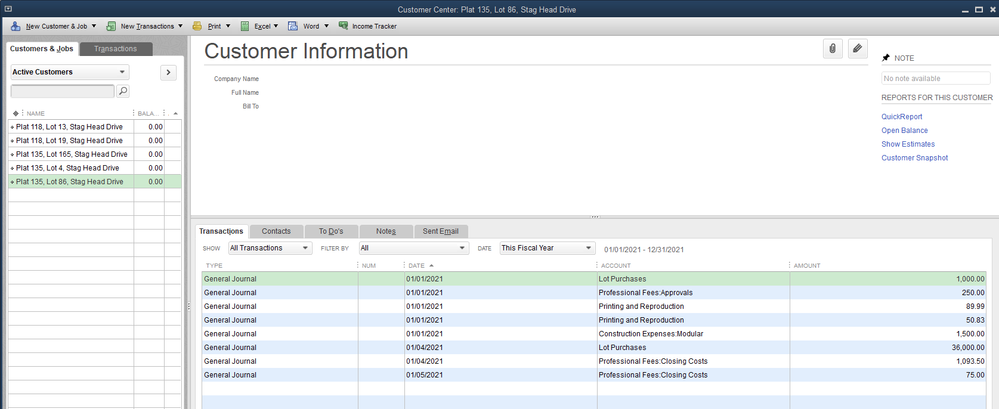Image resolution: width=999 pixels, height=409 pixels.
Task: Select Plat 135, Lot 165, Stag Head Drive
Action: pos(94,154)
